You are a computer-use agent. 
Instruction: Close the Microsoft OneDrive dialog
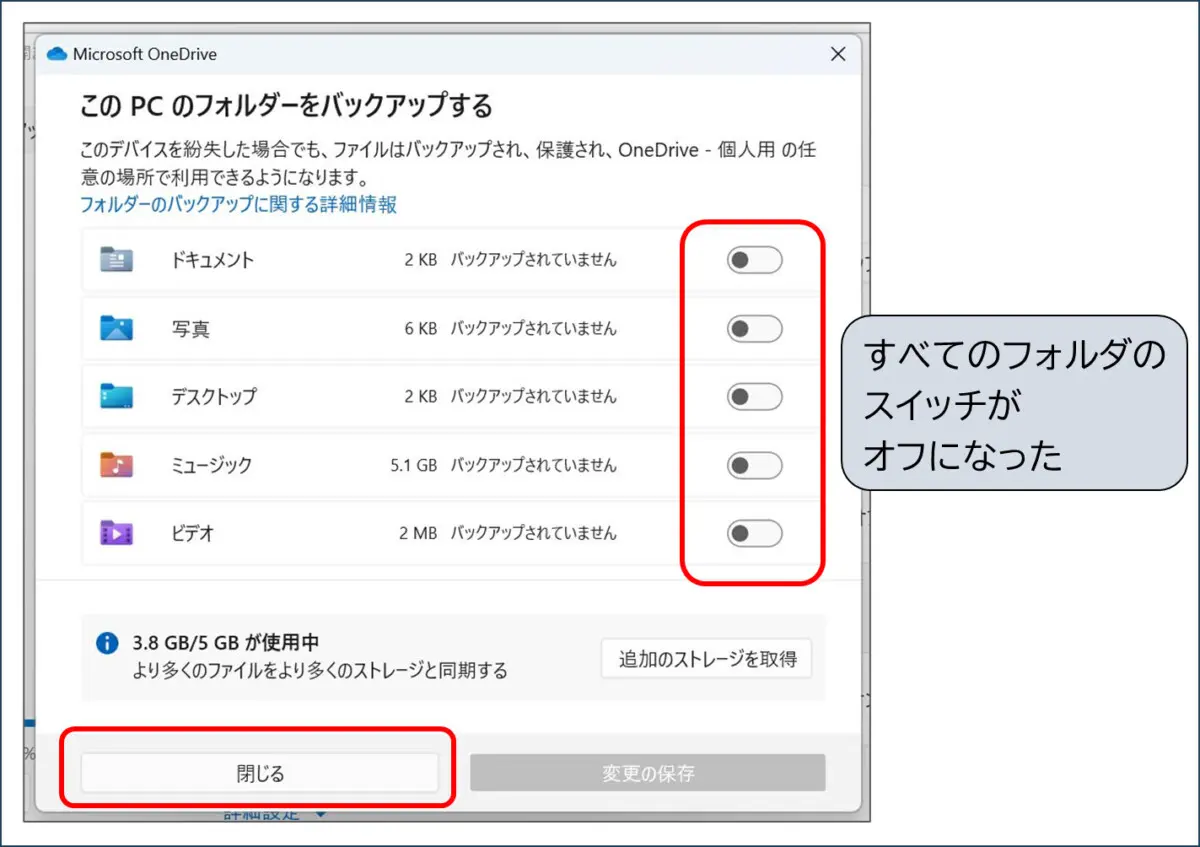click(x=838, y=54)
